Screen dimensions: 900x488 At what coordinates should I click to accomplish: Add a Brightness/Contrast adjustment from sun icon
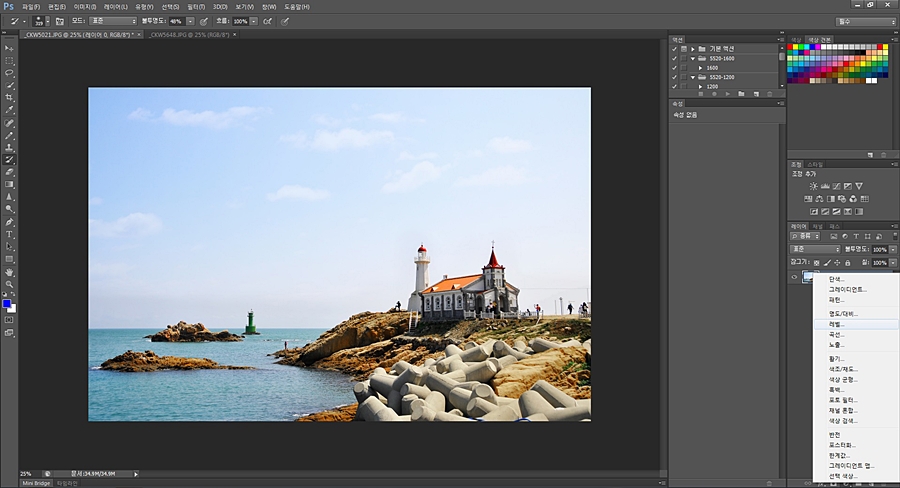coord(813,186)
